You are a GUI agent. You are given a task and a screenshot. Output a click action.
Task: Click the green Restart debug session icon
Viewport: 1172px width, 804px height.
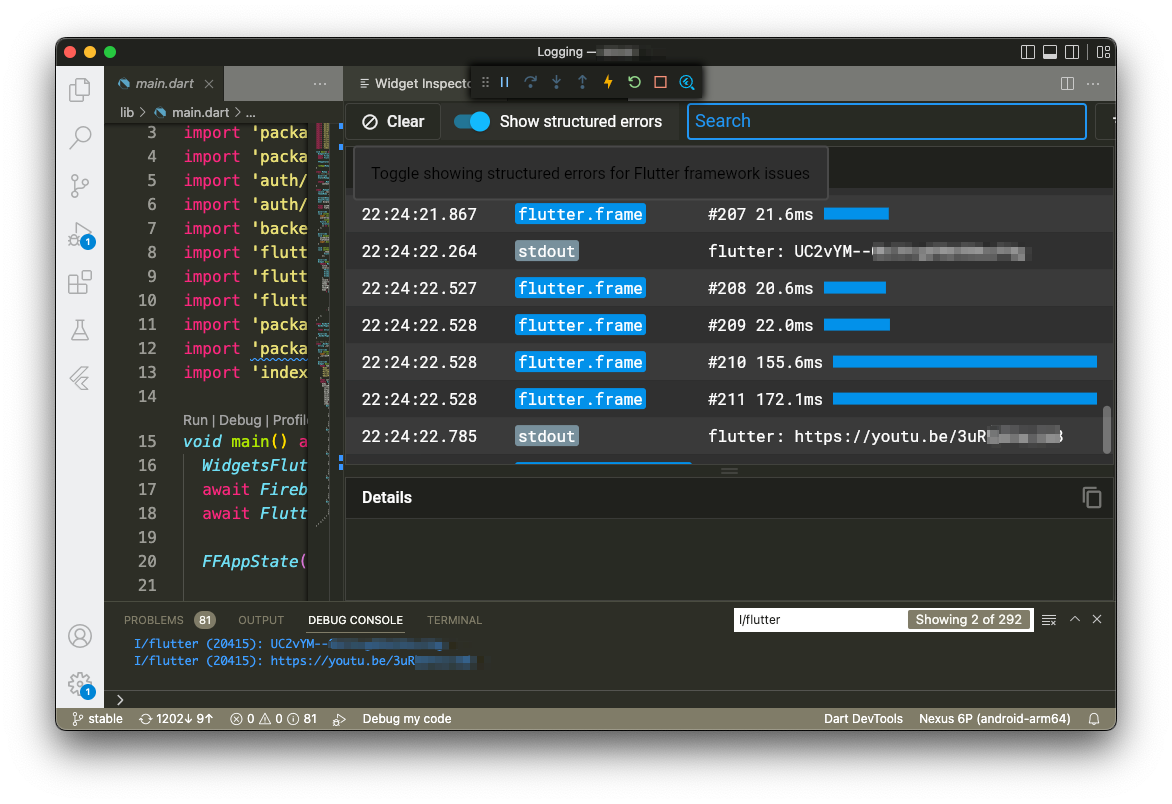[x=634, y=83]
